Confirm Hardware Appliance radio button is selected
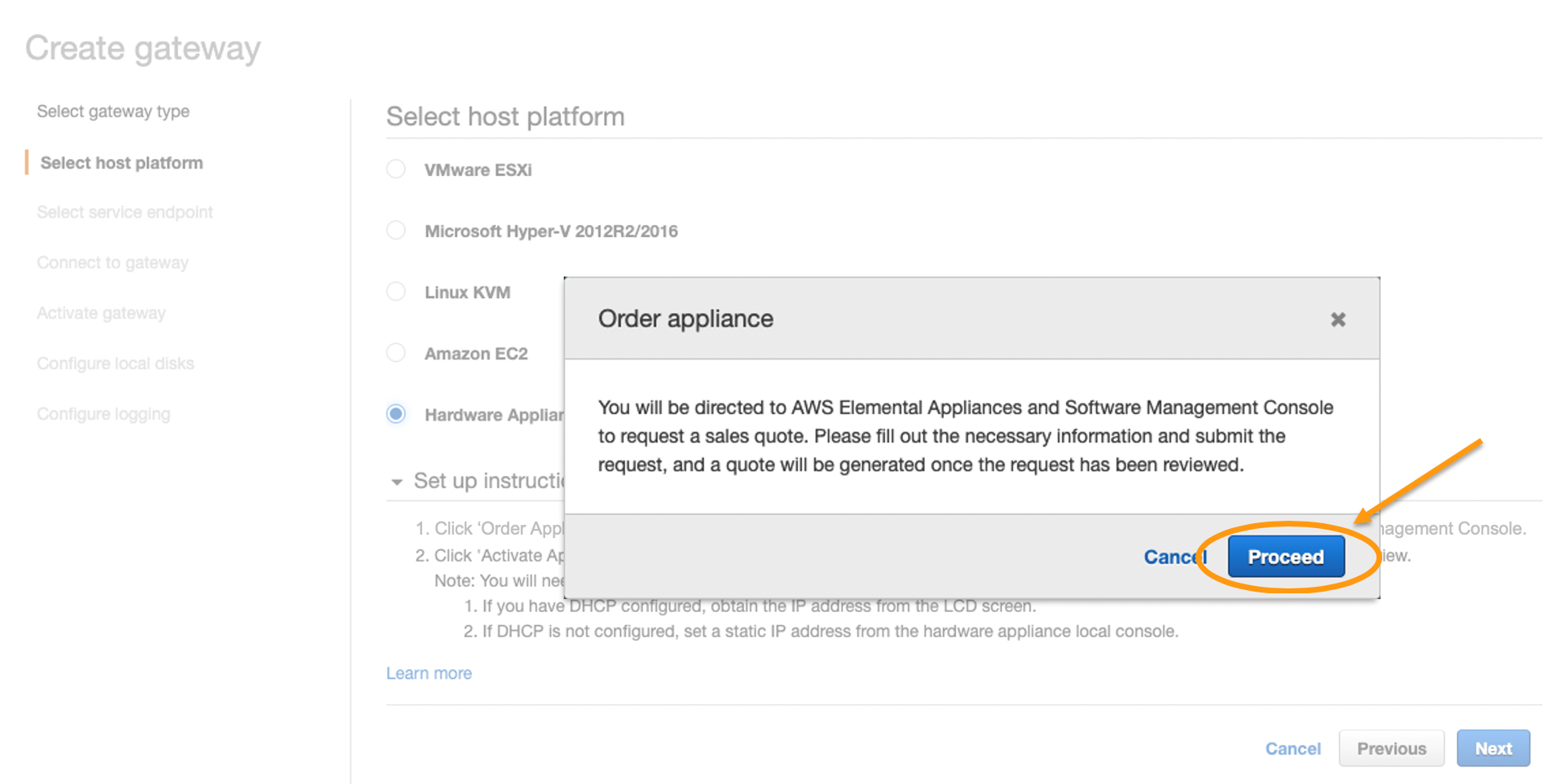 click(395, 413)
